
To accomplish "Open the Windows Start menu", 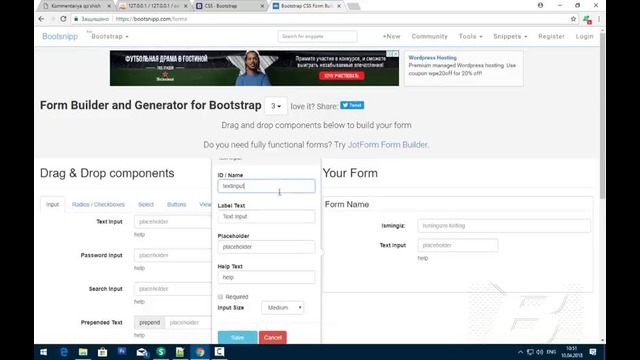I will point(44,352).
